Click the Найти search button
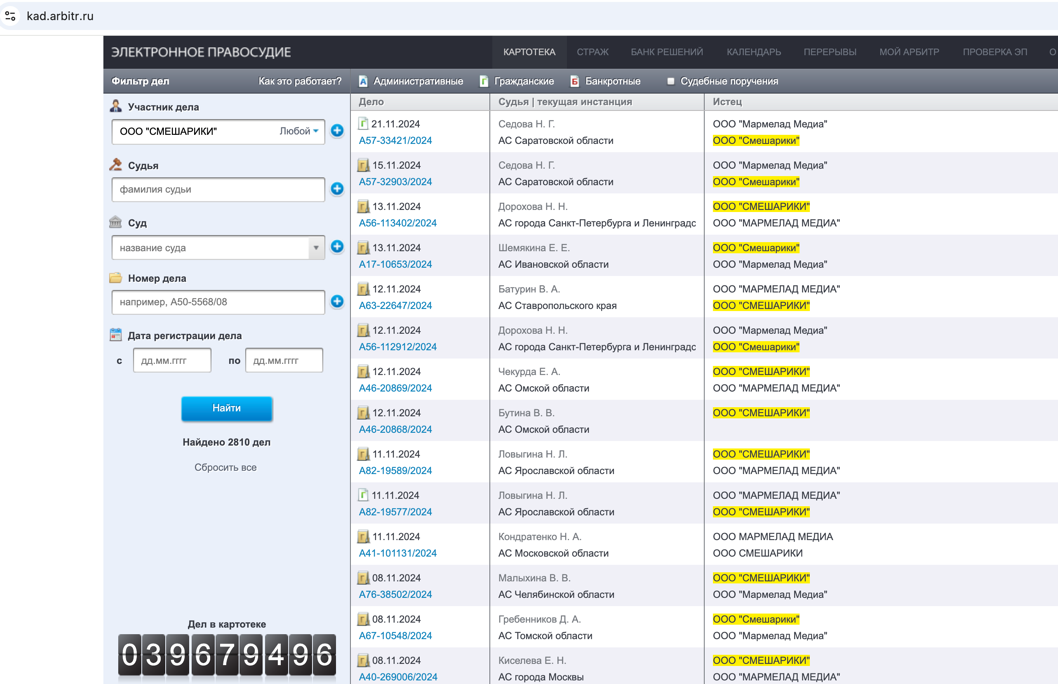The width and height of the screenshot is (1058, 684). 227,408
